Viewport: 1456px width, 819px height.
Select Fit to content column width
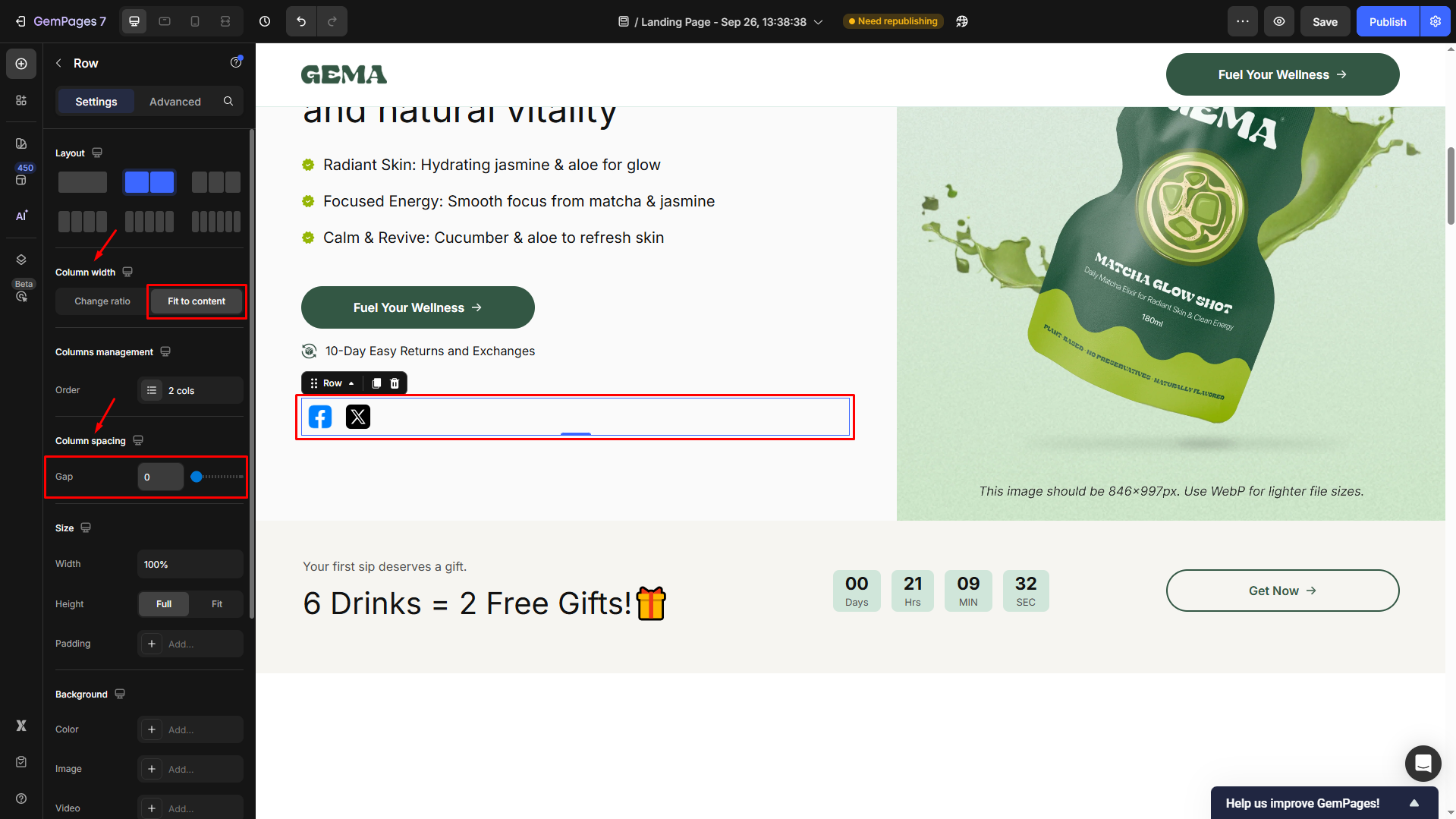click(197, 301)
